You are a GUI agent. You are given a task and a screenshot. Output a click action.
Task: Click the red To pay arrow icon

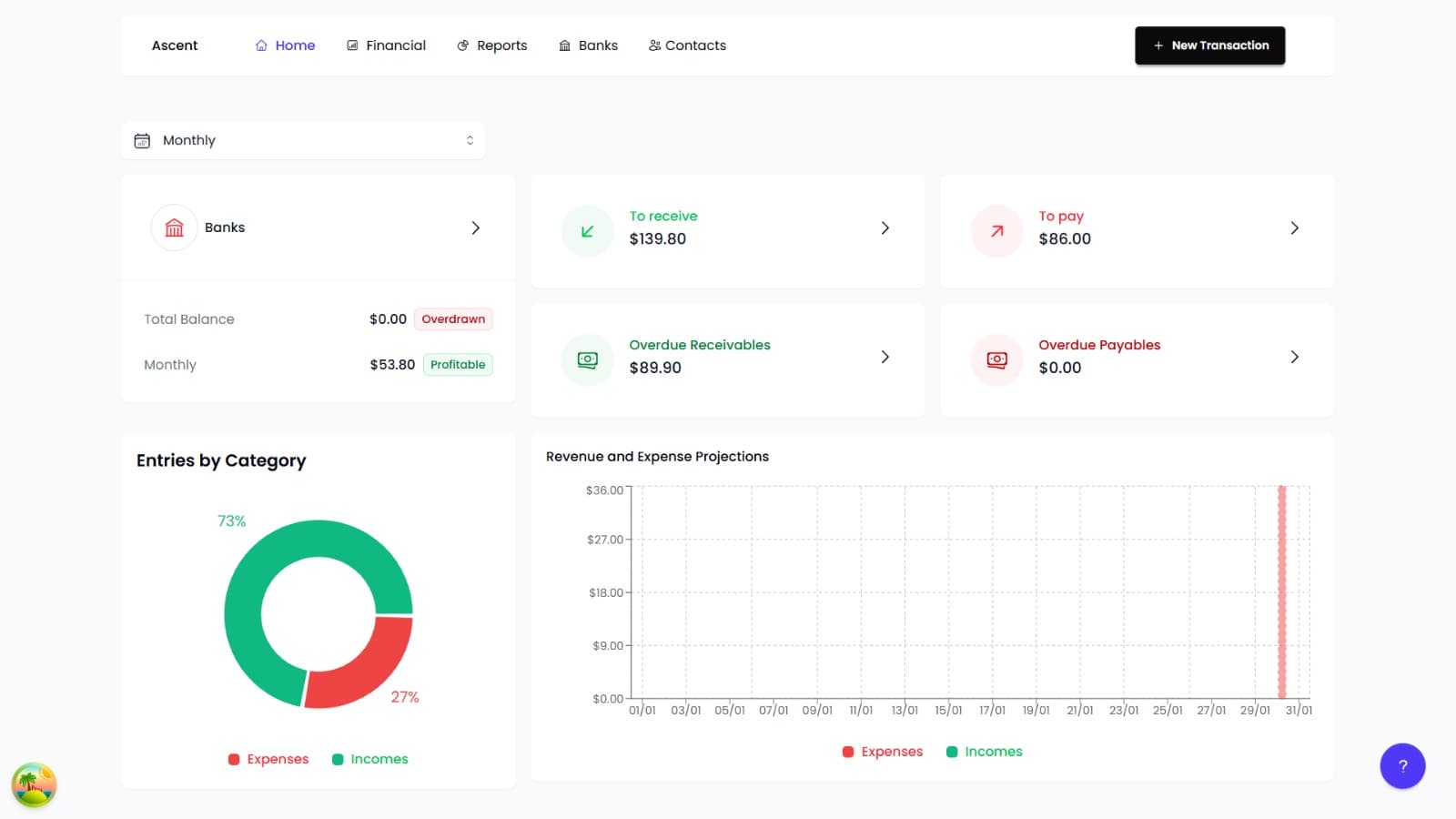click(x=996, y=231)
